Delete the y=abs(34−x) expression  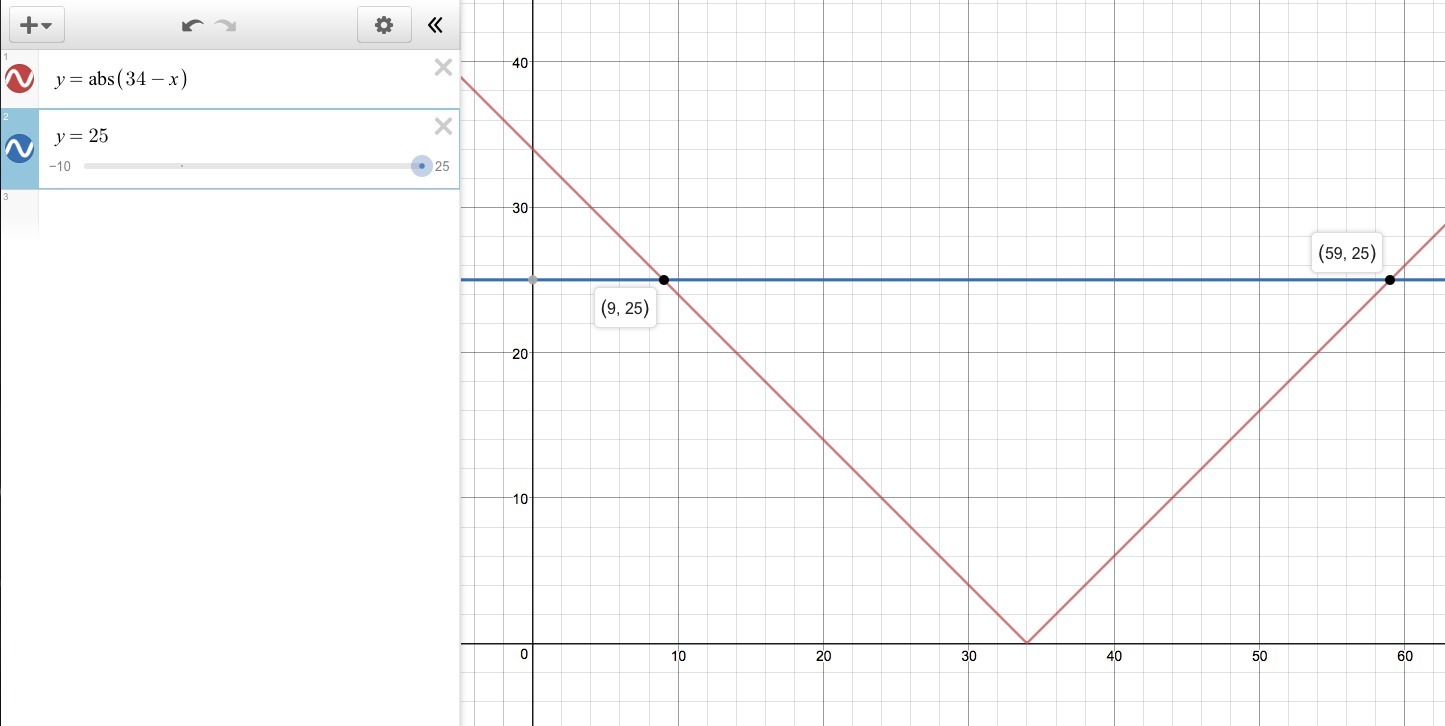(x=443, y=67)
